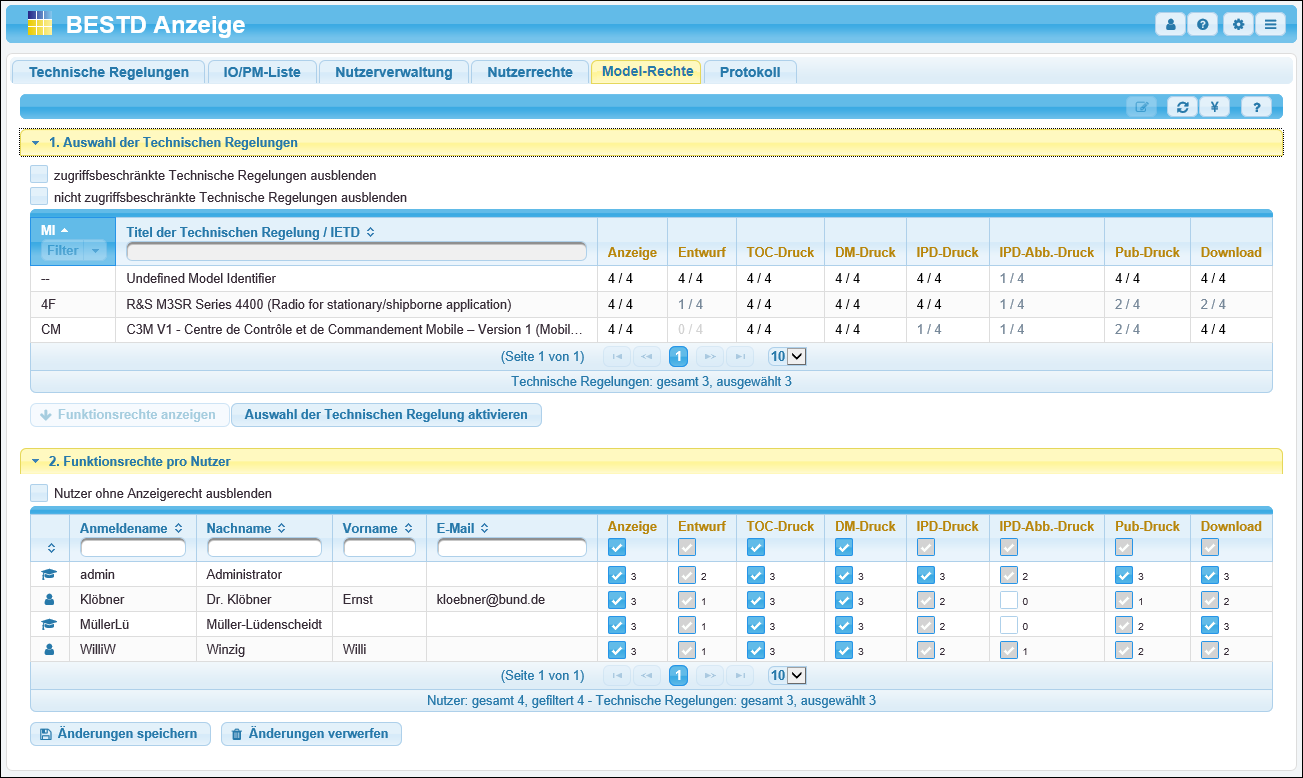Viewport: 1303px width, 778px height.
Task: Sort by user type icon column header
Action: [x=51, y=548]
